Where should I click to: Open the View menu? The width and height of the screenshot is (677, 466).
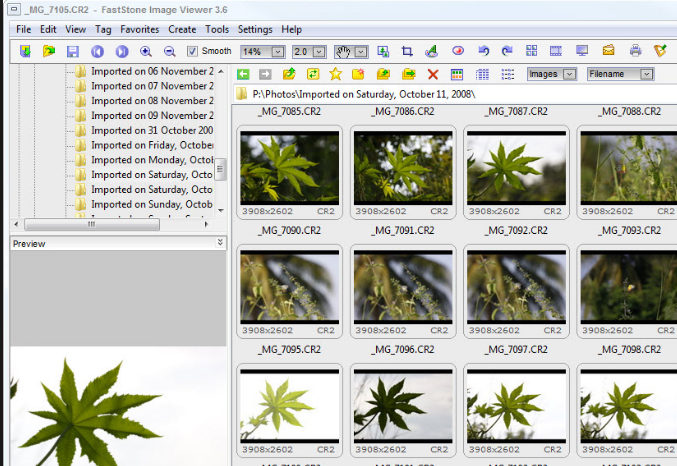point(76,29)
